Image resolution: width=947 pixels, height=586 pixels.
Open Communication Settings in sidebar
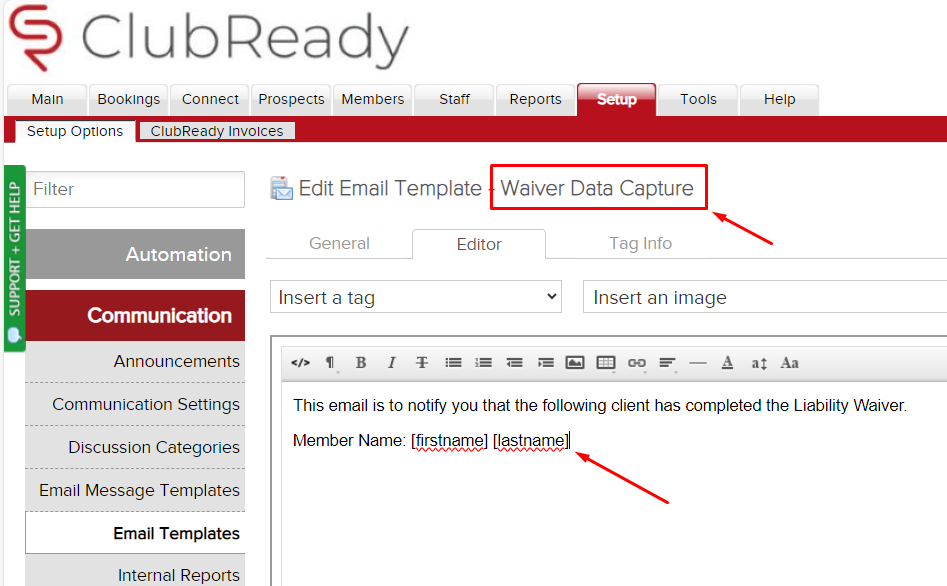(x=135, y=404)
